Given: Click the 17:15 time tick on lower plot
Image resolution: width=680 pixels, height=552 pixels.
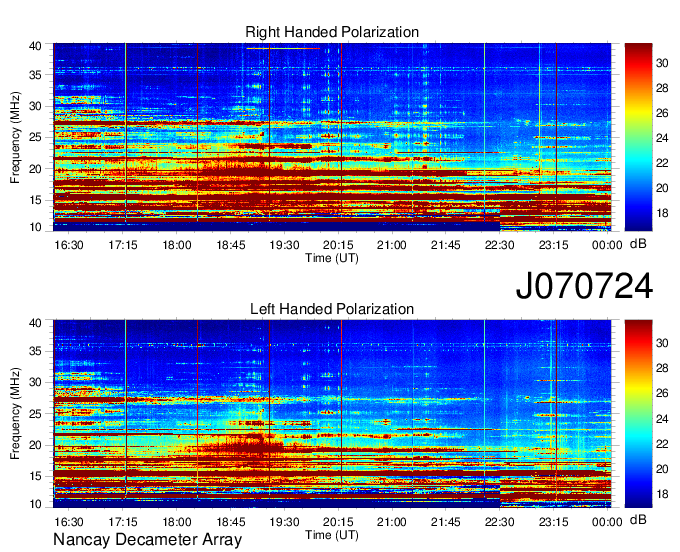Looking at the screenshot, I should (123, 522).
